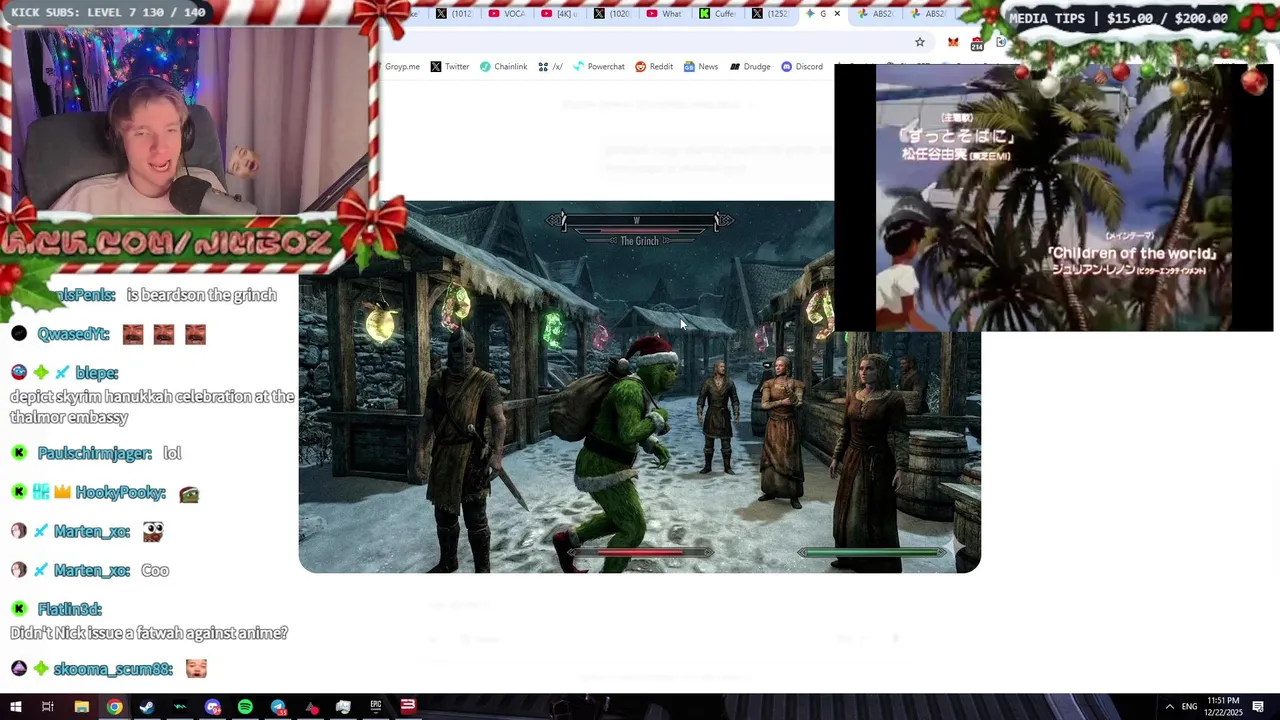Image resolution: width=1280 pixels, height=720 pixels.
Task: Switch to Chrome in the taskbar
Action: pyautogui.click(x=114, y=707)
